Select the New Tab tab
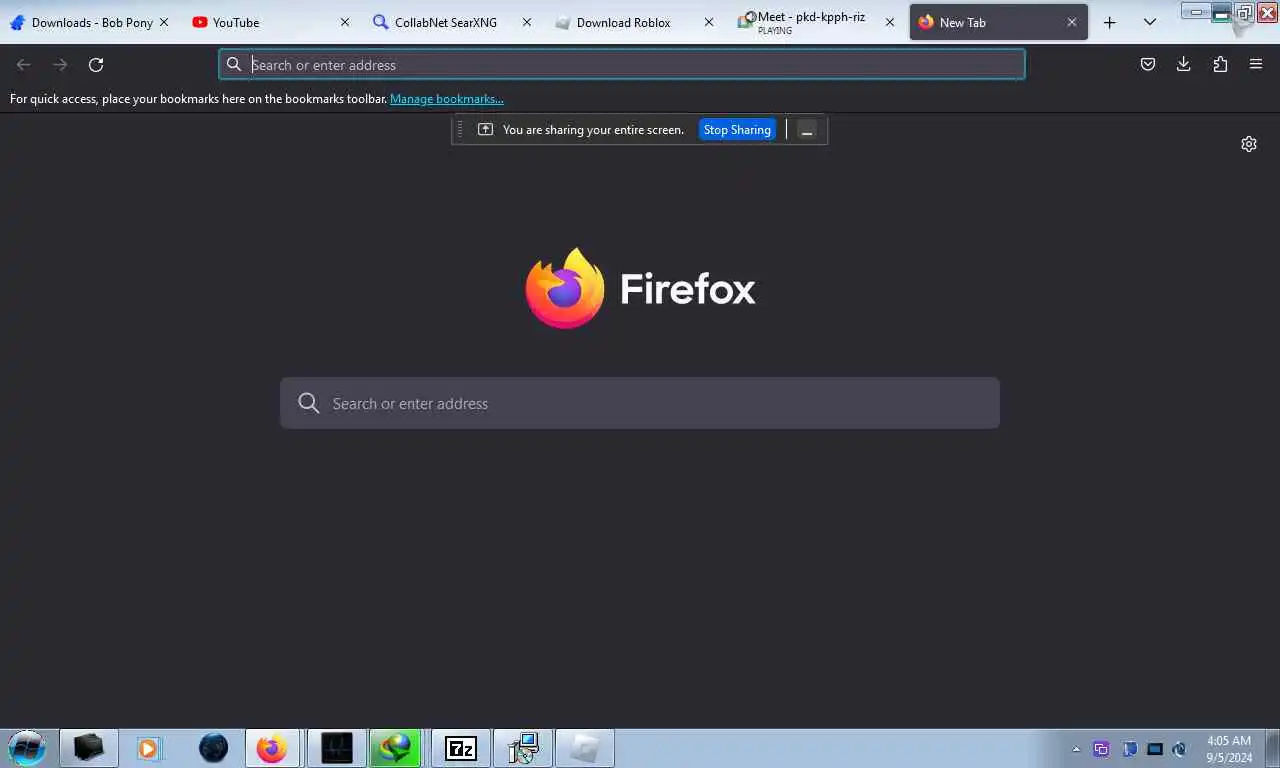This screenshot has height=768, width=1280. click(x=998, y=22)
